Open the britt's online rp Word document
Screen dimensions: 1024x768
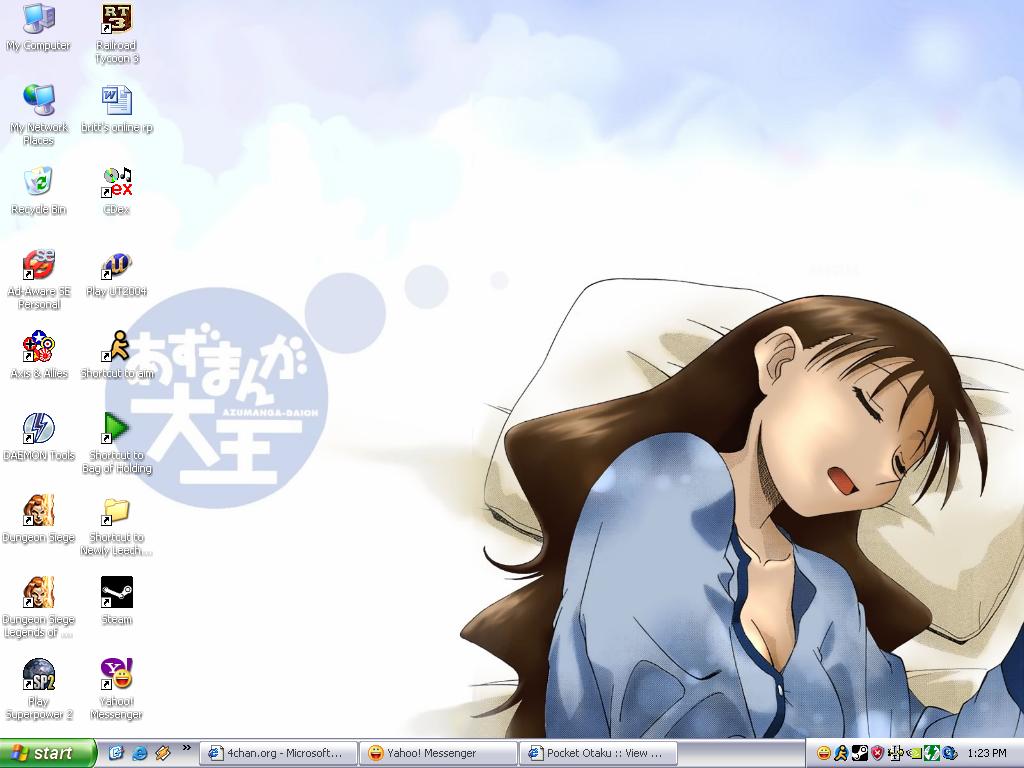click(x=116, y=109)
